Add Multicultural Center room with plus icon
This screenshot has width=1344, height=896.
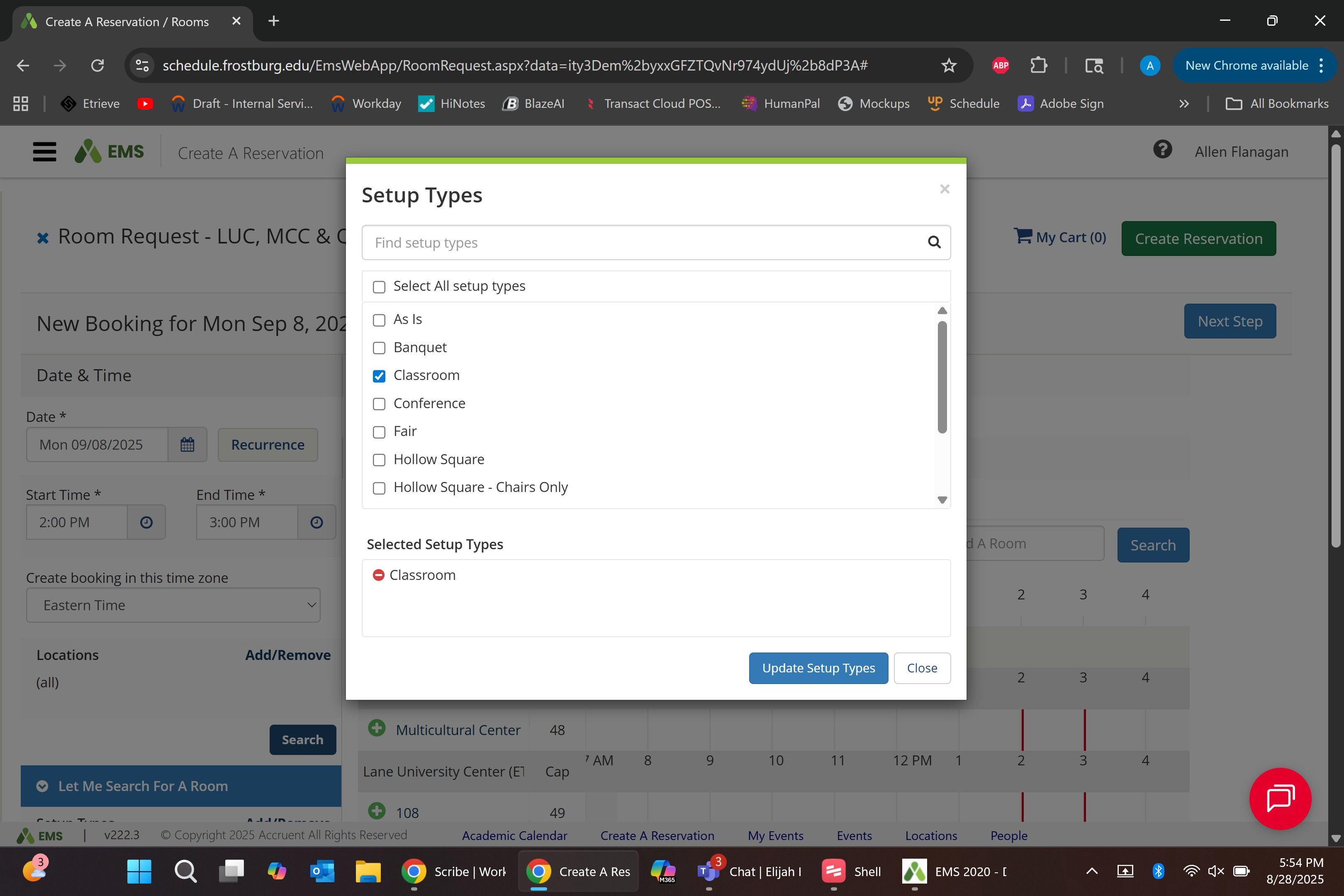point(377,728)
